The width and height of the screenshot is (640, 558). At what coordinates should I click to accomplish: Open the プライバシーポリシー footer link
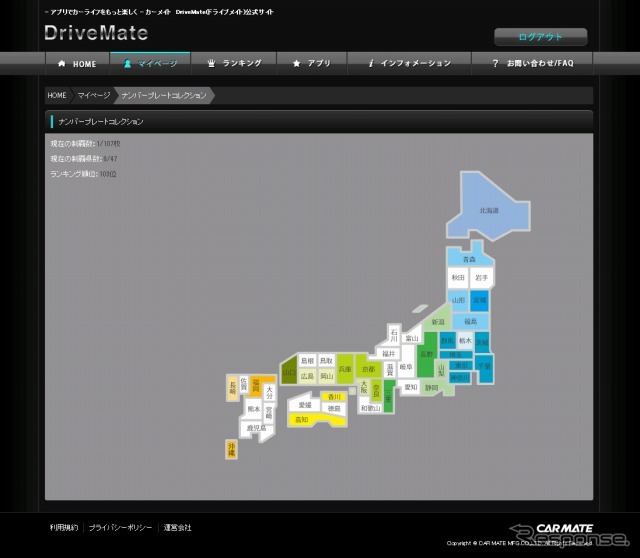120,527
